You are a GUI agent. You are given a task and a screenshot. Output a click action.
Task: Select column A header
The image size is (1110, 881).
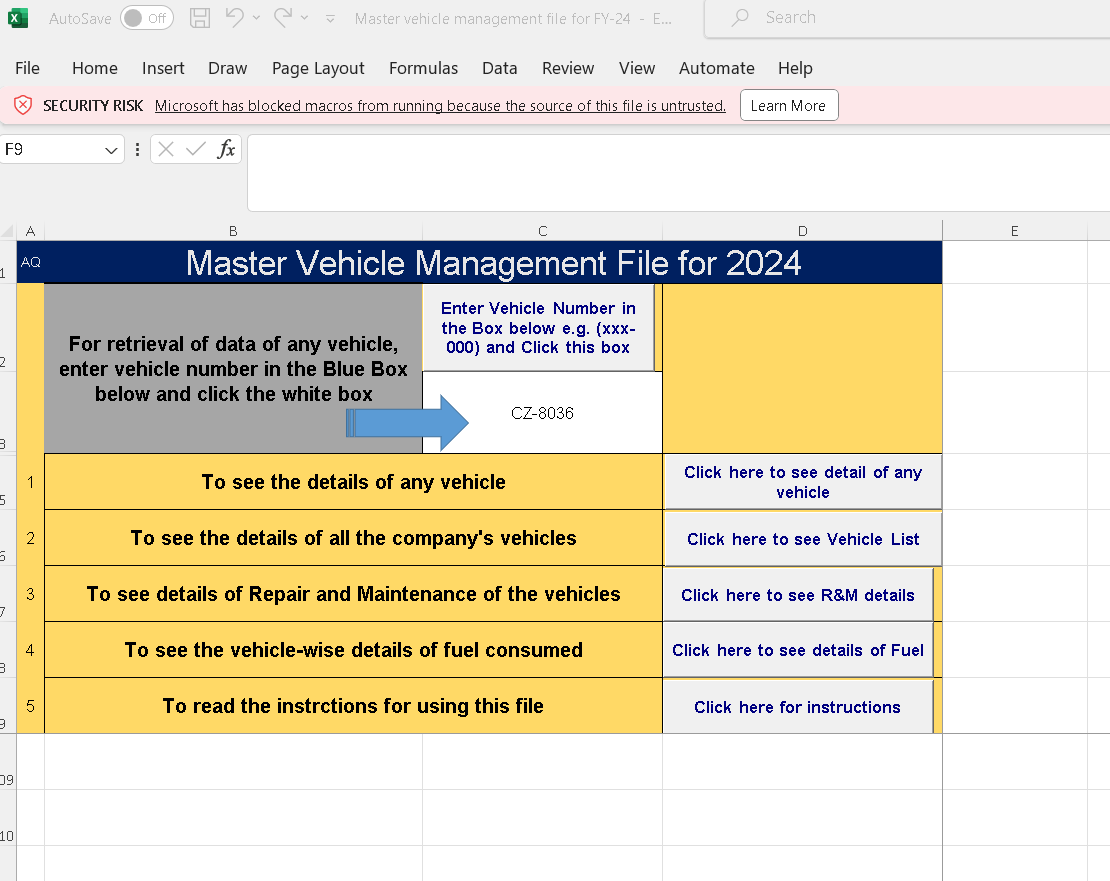30,231
